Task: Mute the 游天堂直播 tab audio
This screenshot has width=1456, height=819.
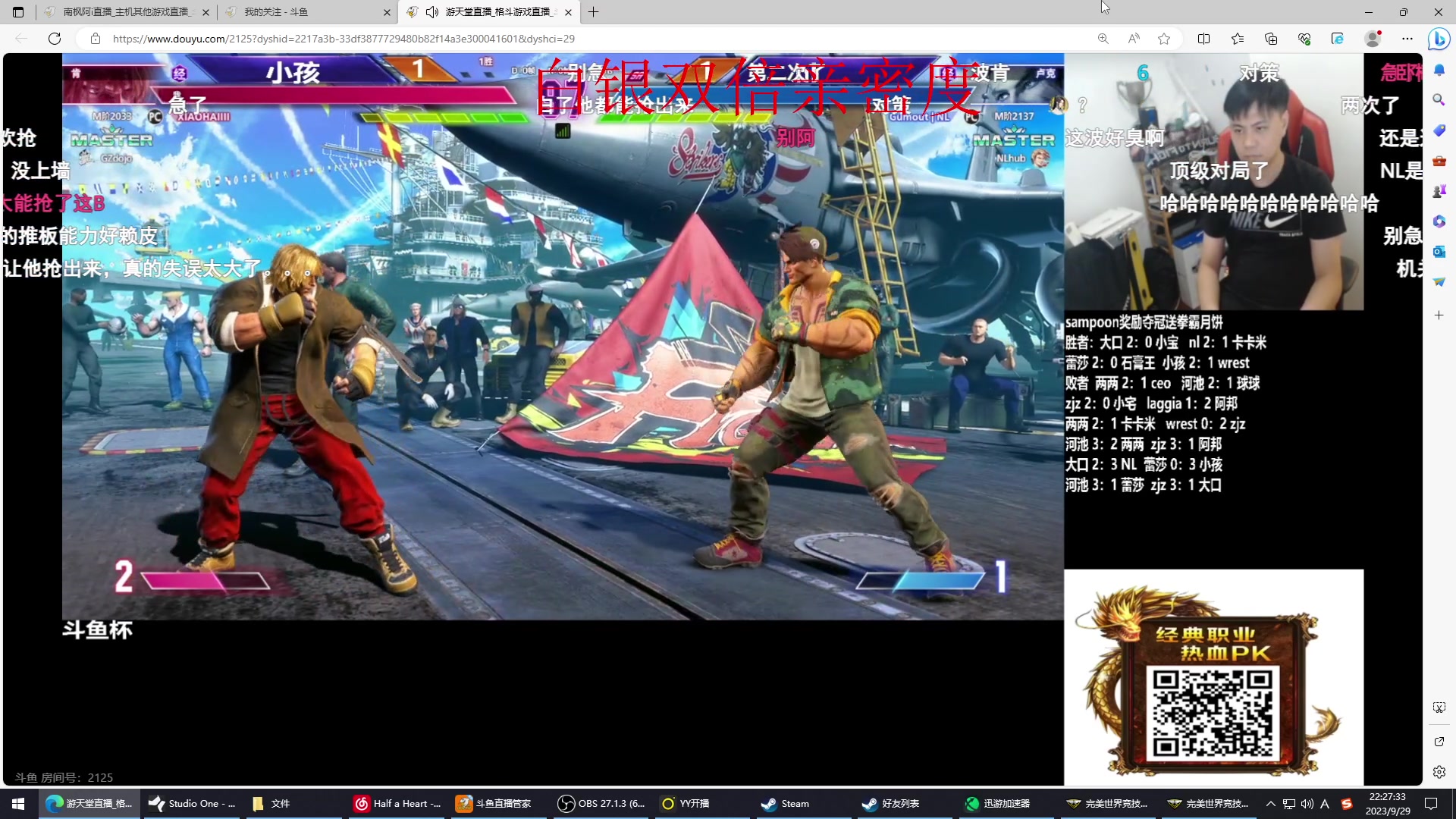Action: tap(432, 12)
